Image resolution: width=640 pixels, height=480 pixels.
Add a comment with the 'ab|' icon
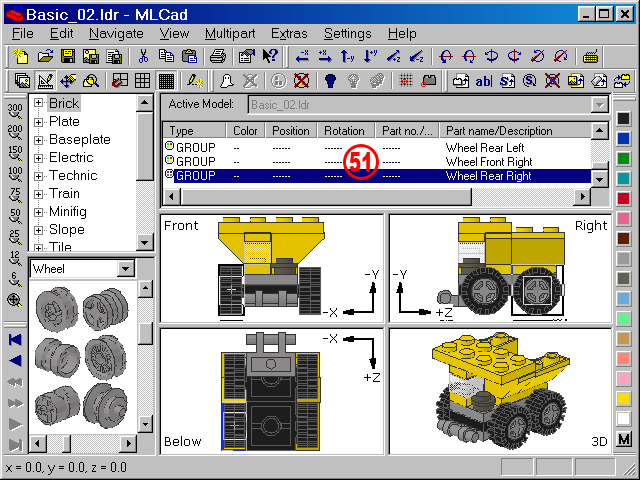484,80
